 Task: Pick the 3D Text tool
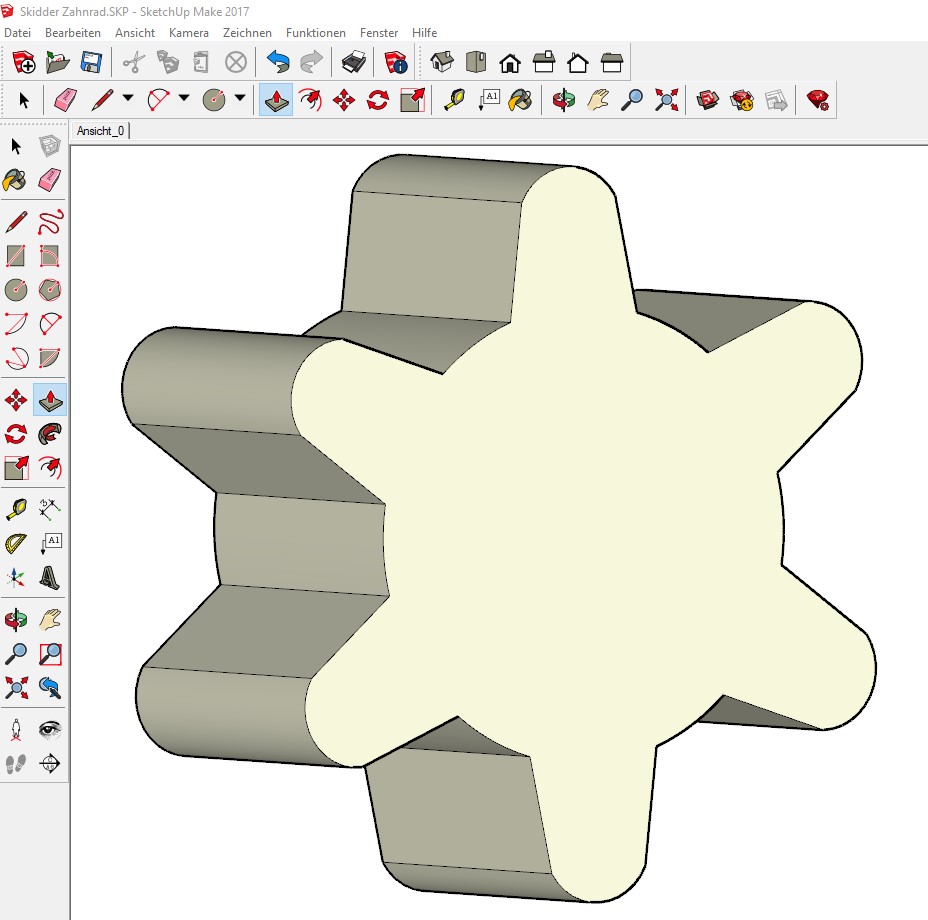pyautogui.click(x=50, y=577)
